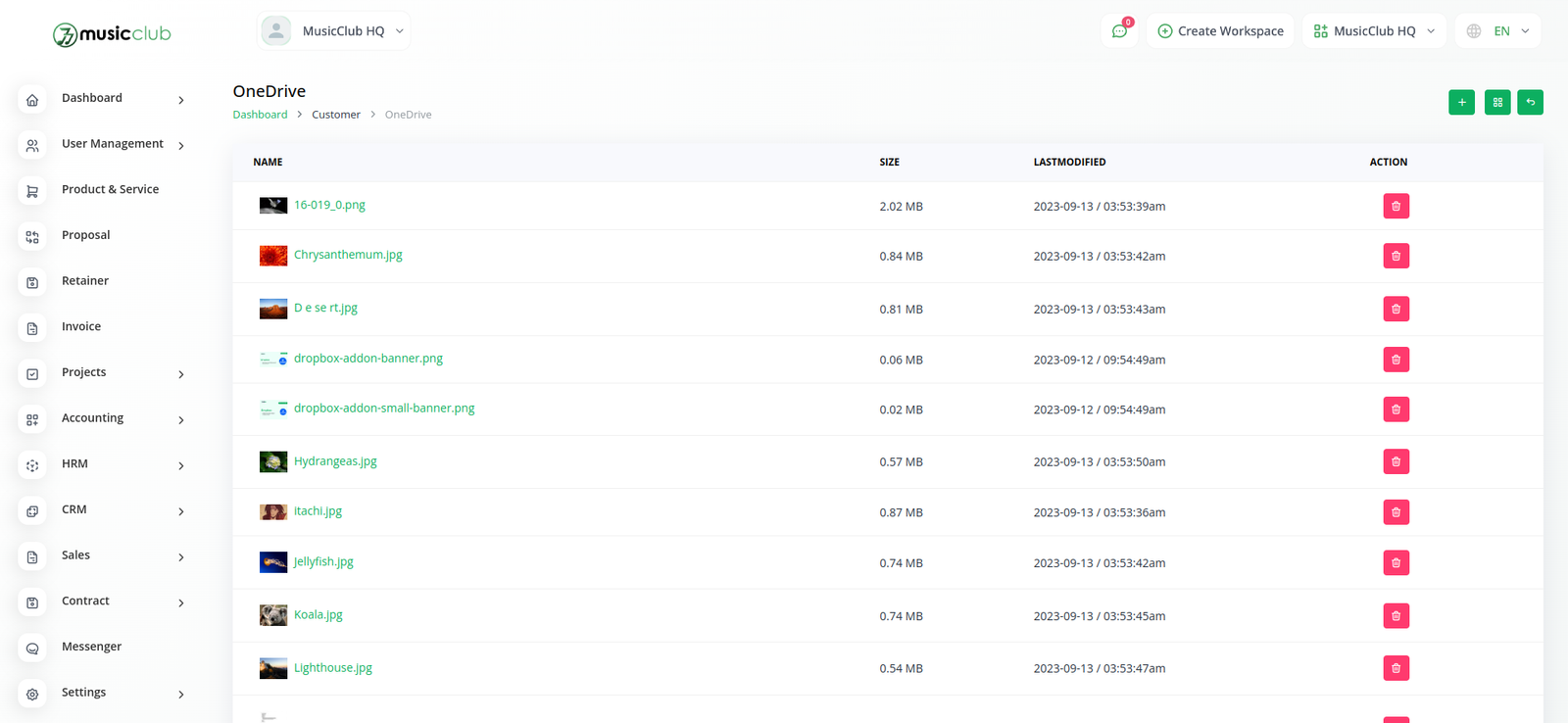Open the MusicClub HQ workspace switcher dropdown
The width and height of the screenshot is (1568, 723).
pyautogui.click(x=1374, y=31)
